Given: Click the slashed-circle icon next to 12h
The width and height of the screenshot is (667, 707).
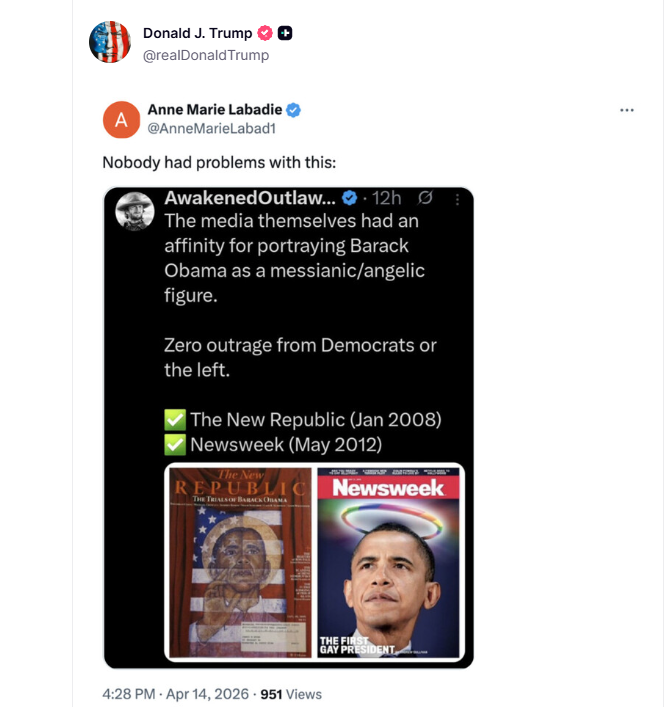Looking at the screenshot, I should [x=424, y=198].
